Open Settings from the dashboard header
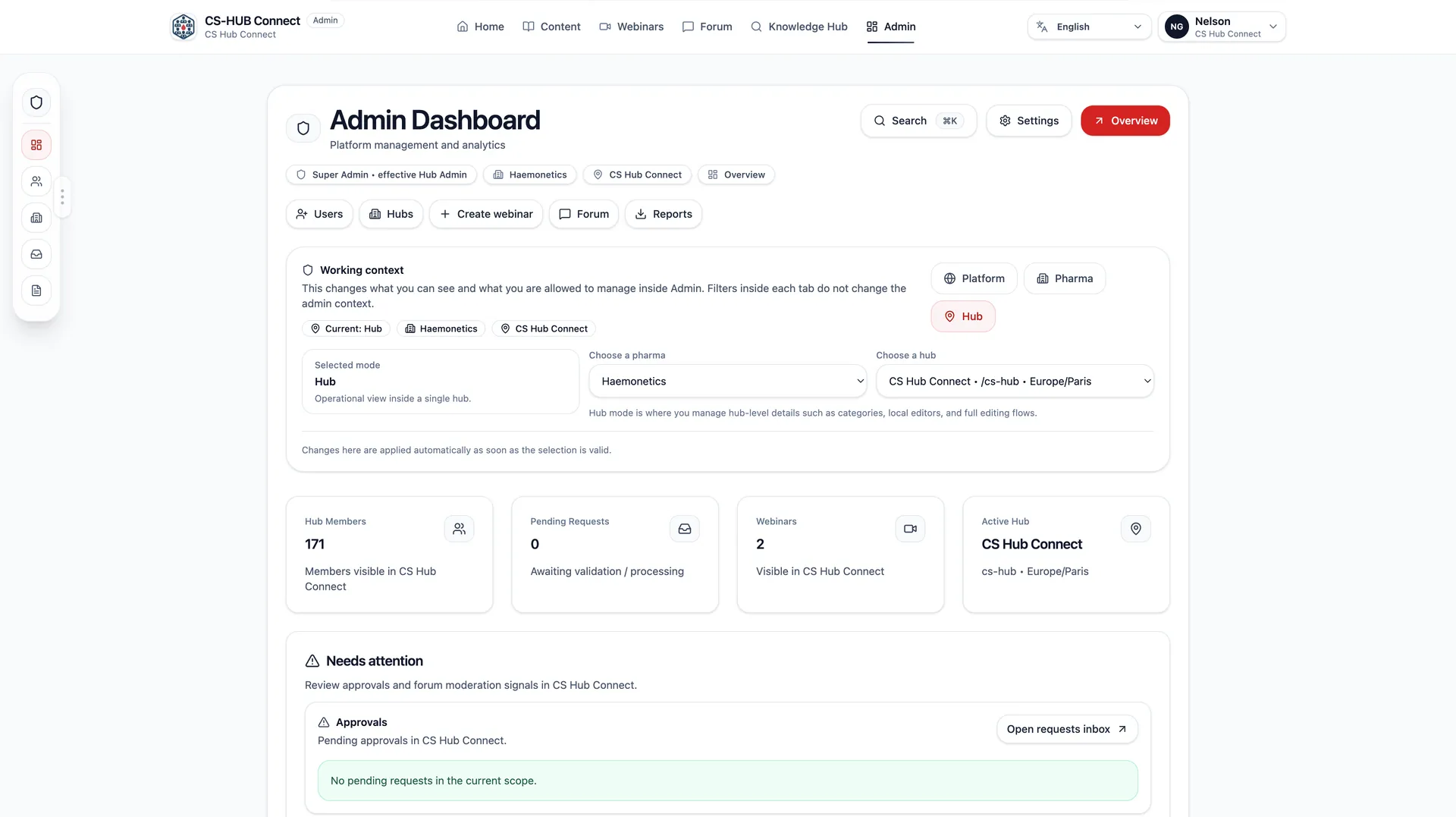 point(1028,121)
